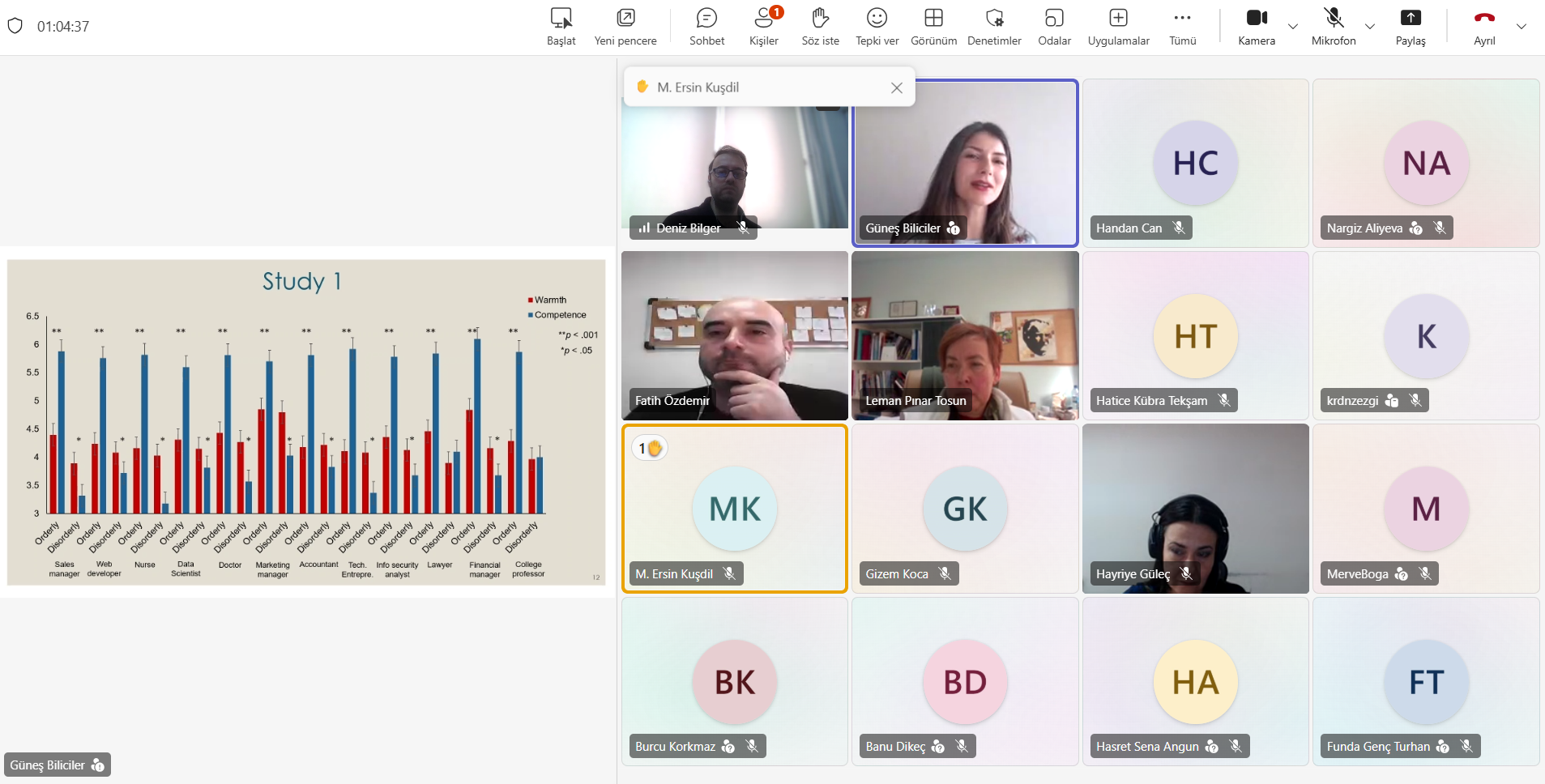Open the Denetimler controls menu
The image size is (1545, 784).
tap(994, 27)
